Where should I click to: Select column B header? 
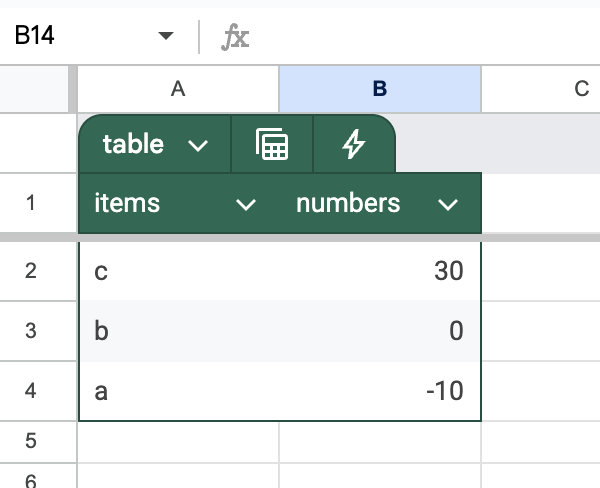pos(380,89)
